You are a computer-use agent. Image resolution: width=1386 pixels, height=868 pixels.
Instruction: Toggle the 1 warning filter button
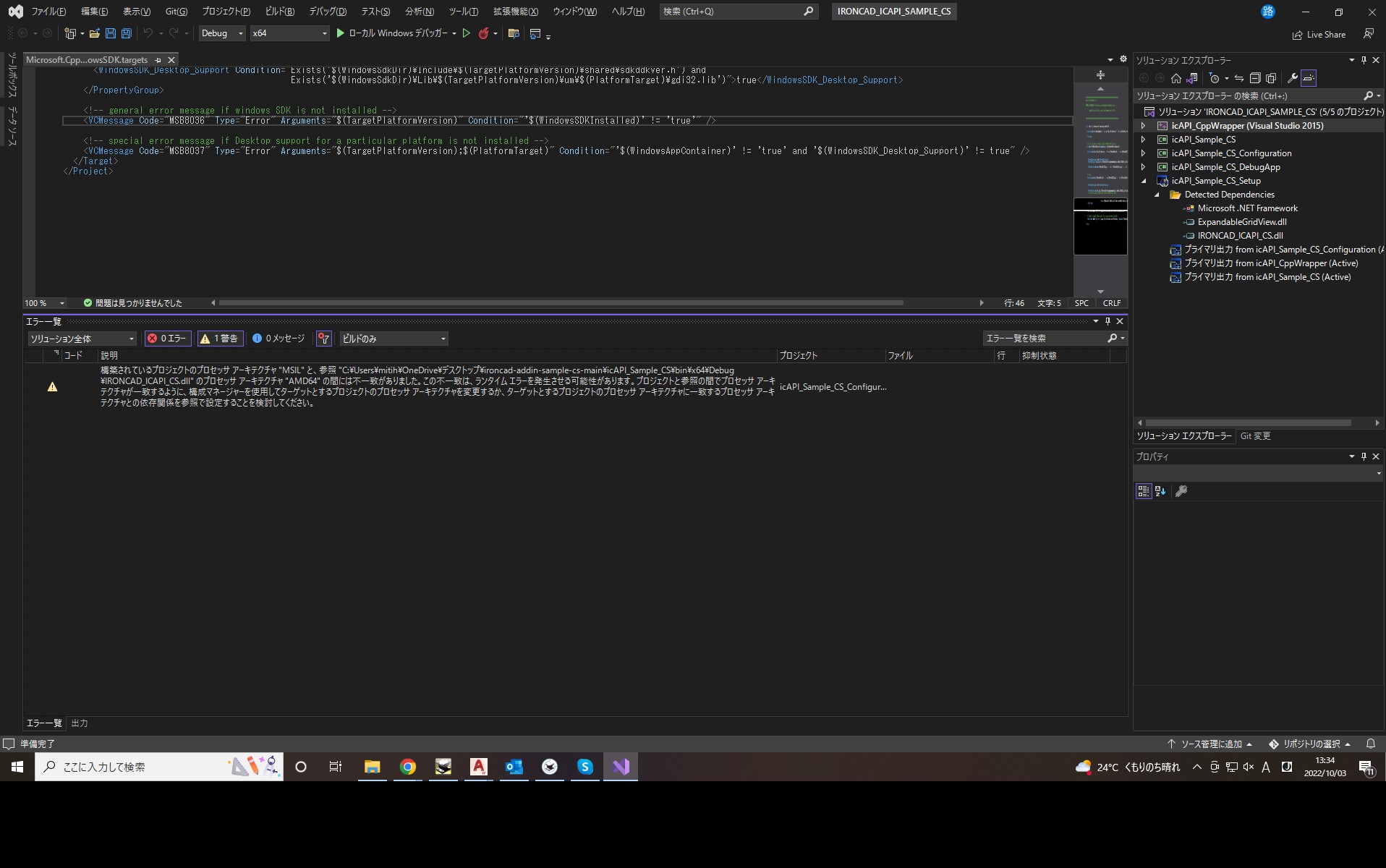click(x=220, y=339)
